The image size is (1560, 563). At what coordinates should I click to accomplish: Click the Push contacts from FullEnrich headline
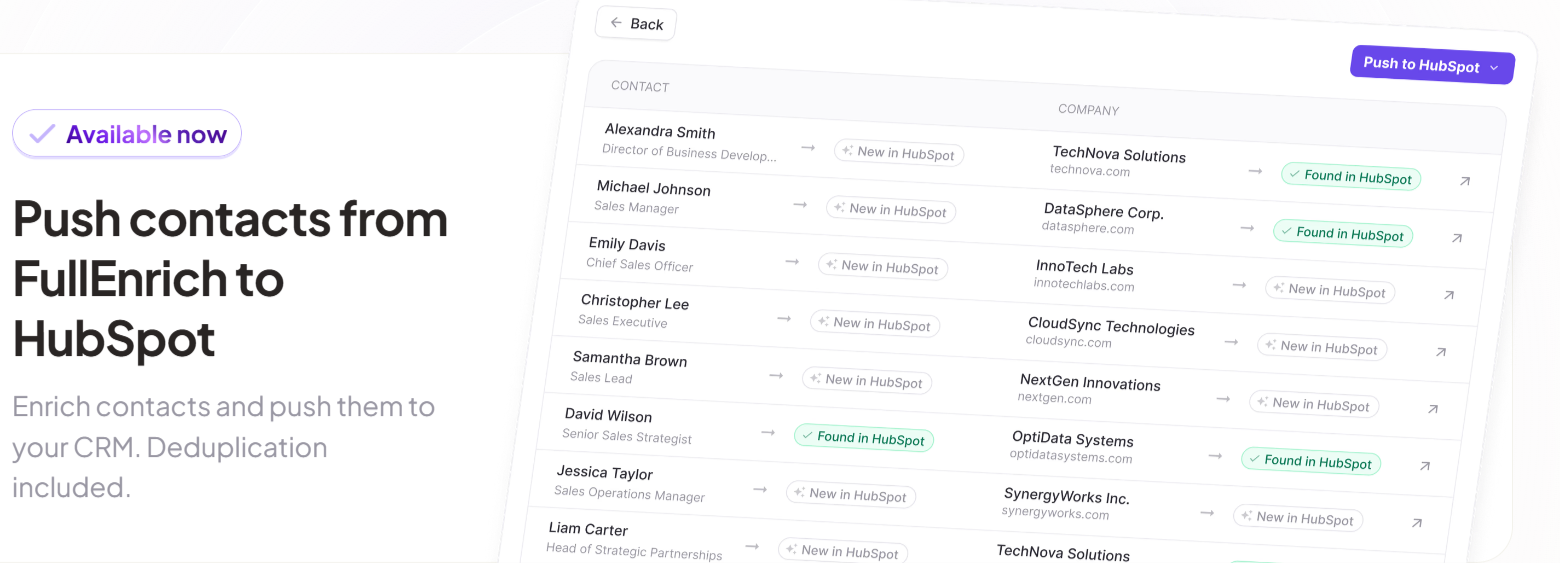[230, 278]
